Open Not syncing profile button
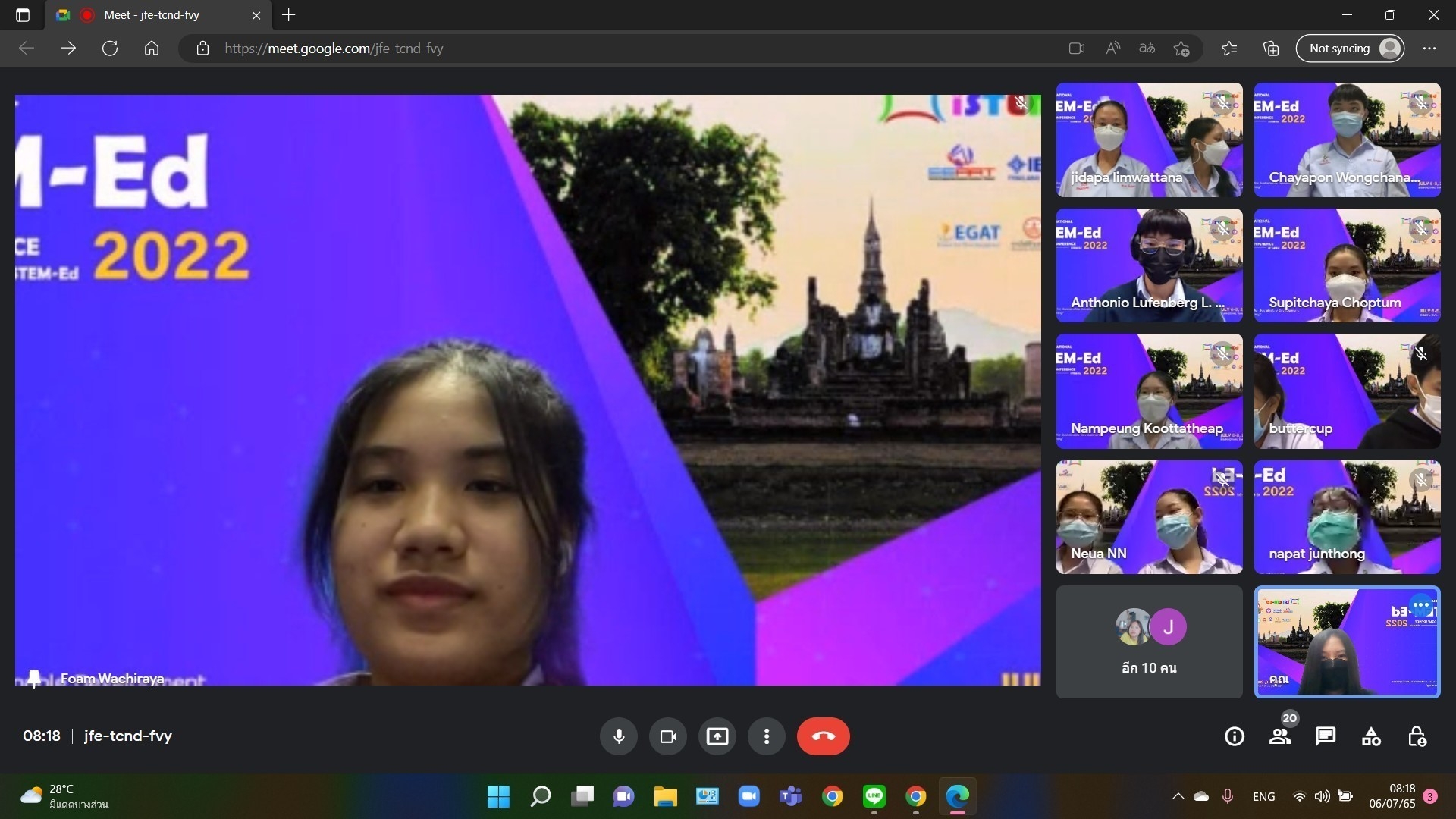1456x819 pixels. tap(1351, 49)
